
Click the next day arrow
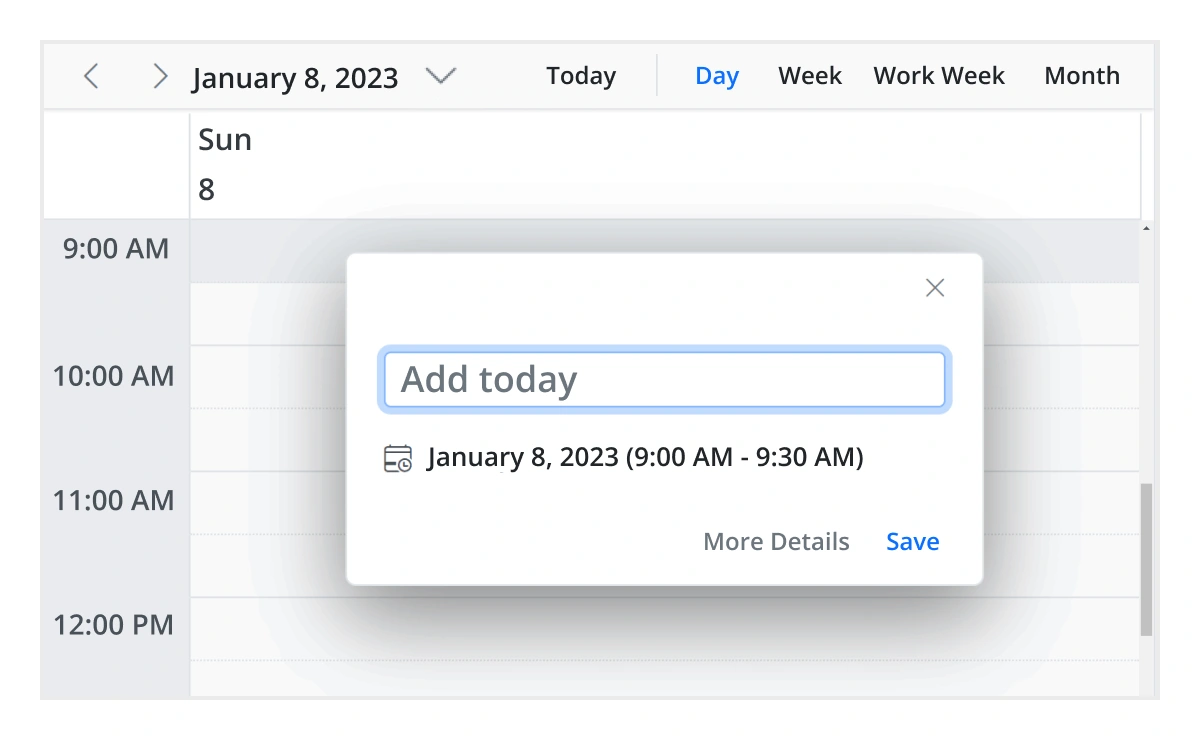(160, 76)
